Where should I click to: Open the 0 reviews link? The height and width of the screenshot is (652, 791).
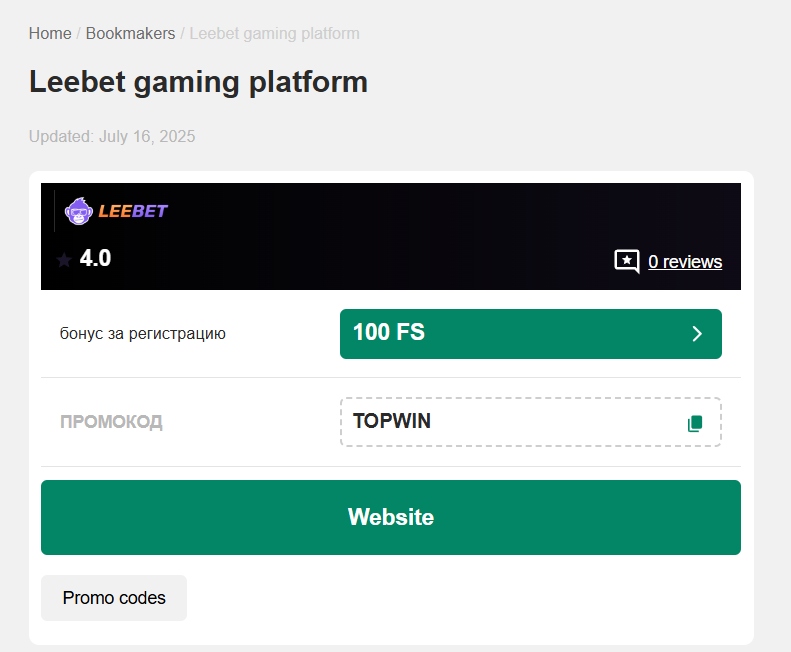(x=684, y=262)
